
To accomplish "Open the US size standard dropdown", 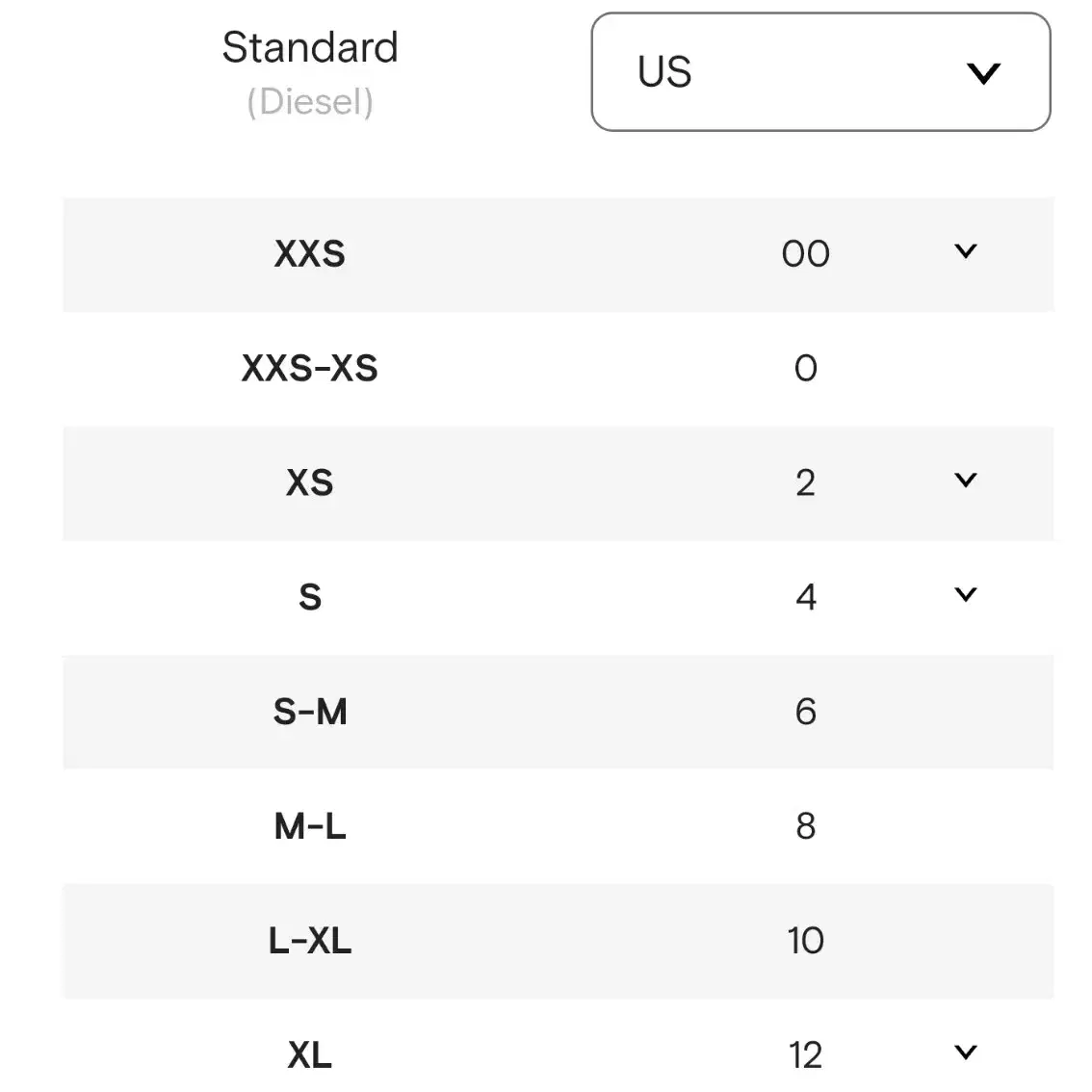I will coord(820,71).
